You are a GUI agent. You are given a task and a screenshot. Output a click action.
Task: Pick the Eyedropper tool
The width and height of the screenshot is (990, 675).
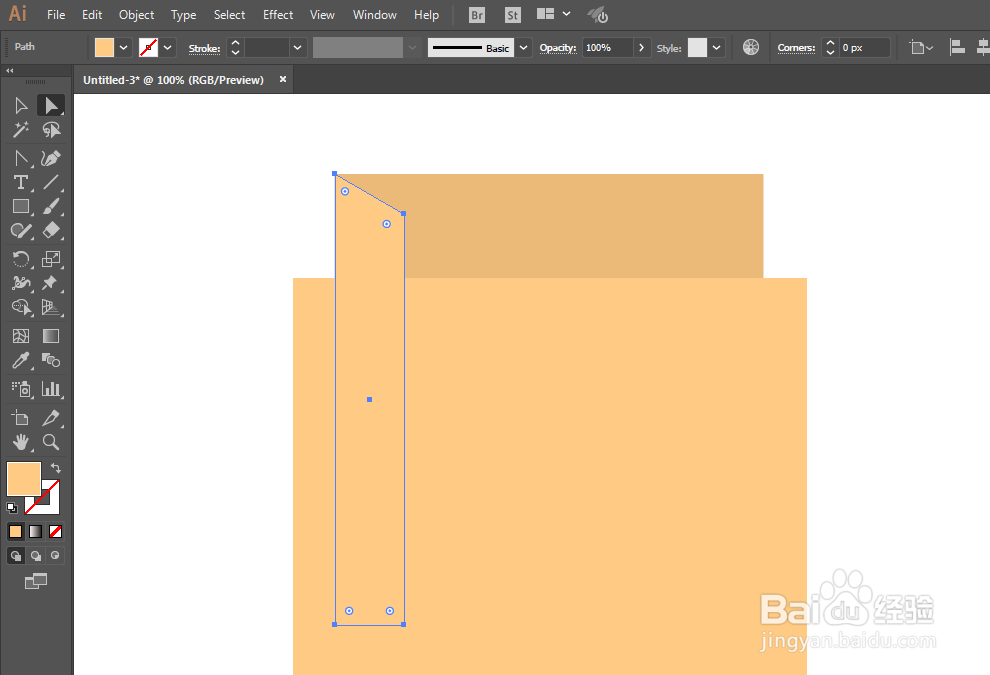(21, 361)
